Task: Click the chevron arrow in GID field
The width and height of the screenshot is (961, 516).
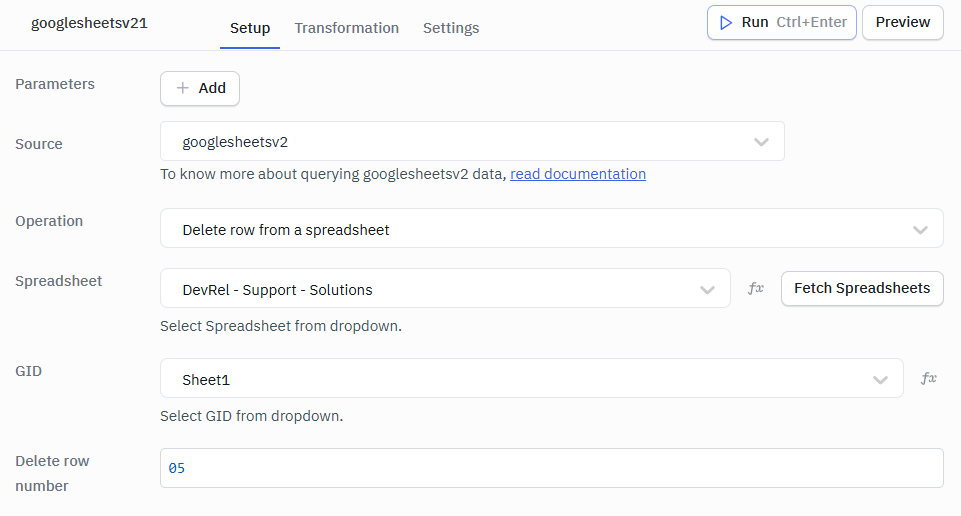Action: [x=880, y=380]
